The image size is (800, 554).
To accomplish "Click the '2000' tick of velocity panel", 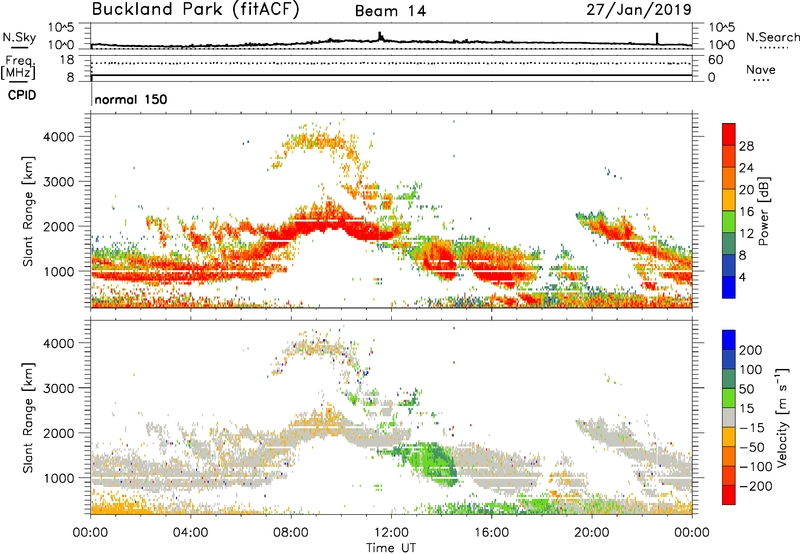I will click(x=59, y=433).
